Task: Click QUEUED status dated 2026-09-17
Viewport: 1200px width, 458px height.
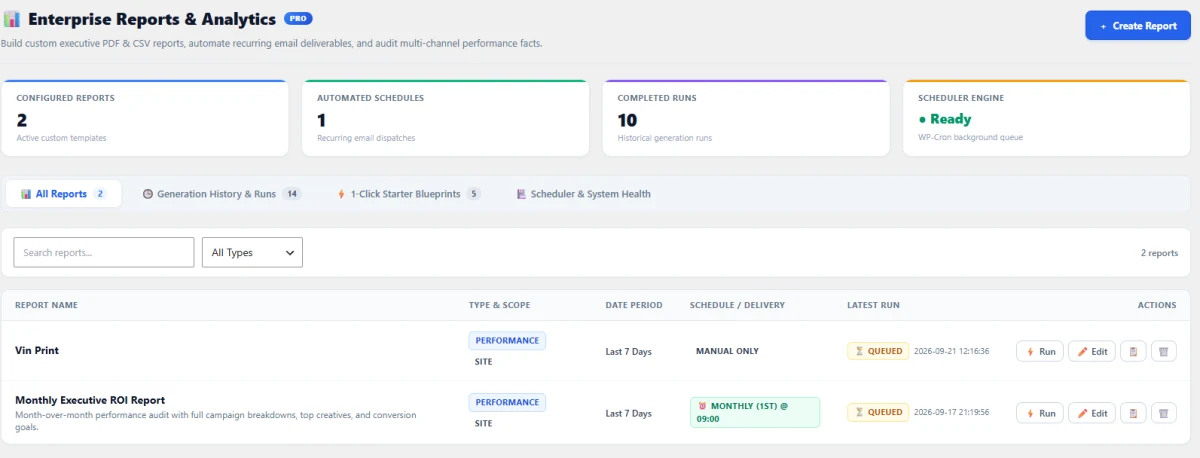Action: (x=877, y=412)
